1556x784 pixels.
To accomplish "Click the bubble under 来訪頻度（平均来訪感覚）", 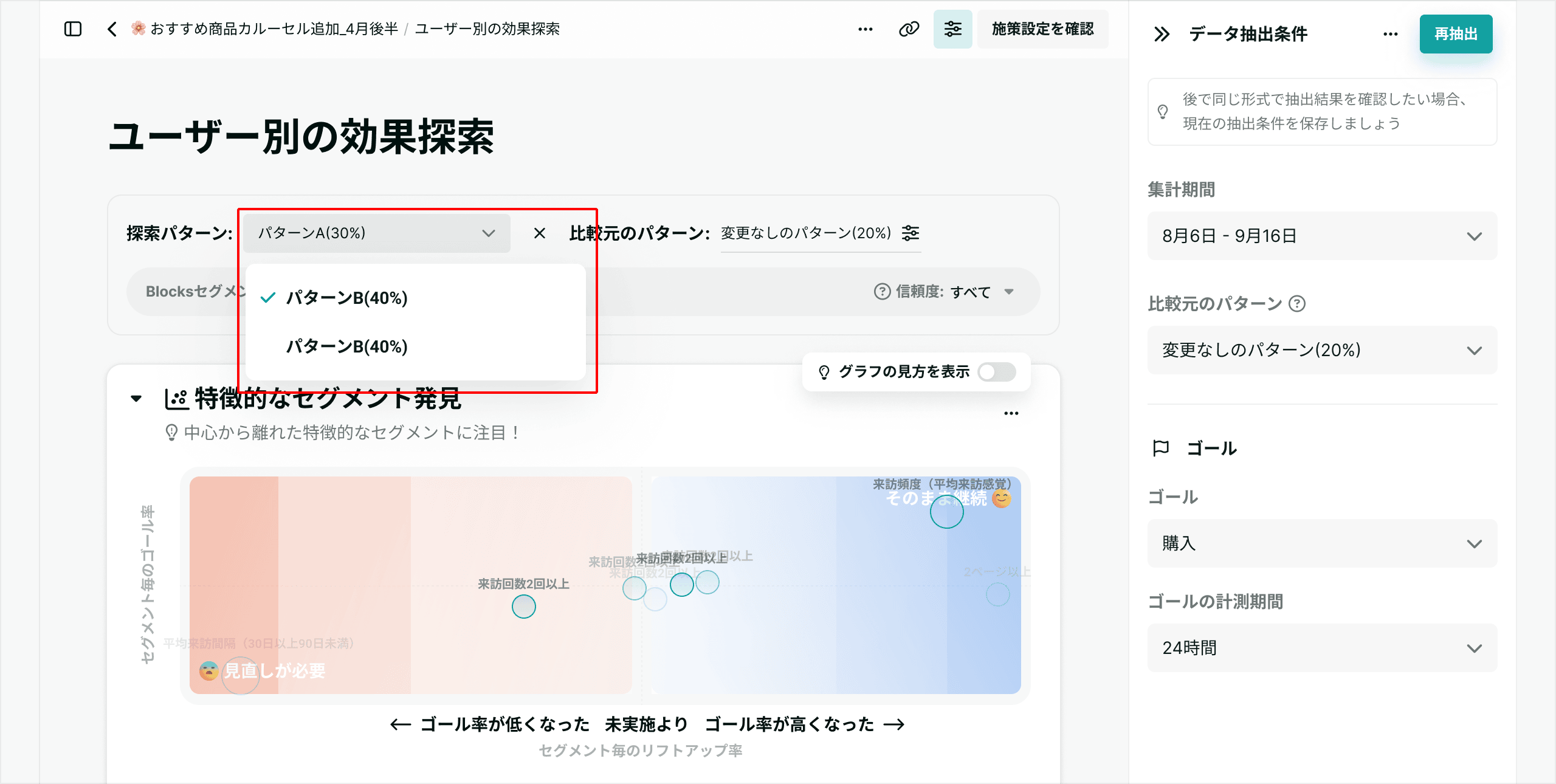I will [946, 512].
